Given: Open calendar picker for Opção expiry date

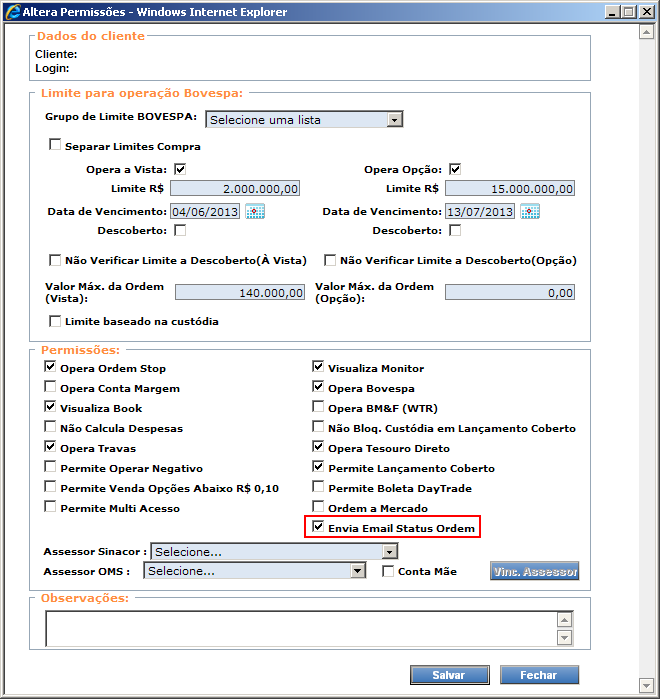Looking at the screenshot, I should pos(530,211).
